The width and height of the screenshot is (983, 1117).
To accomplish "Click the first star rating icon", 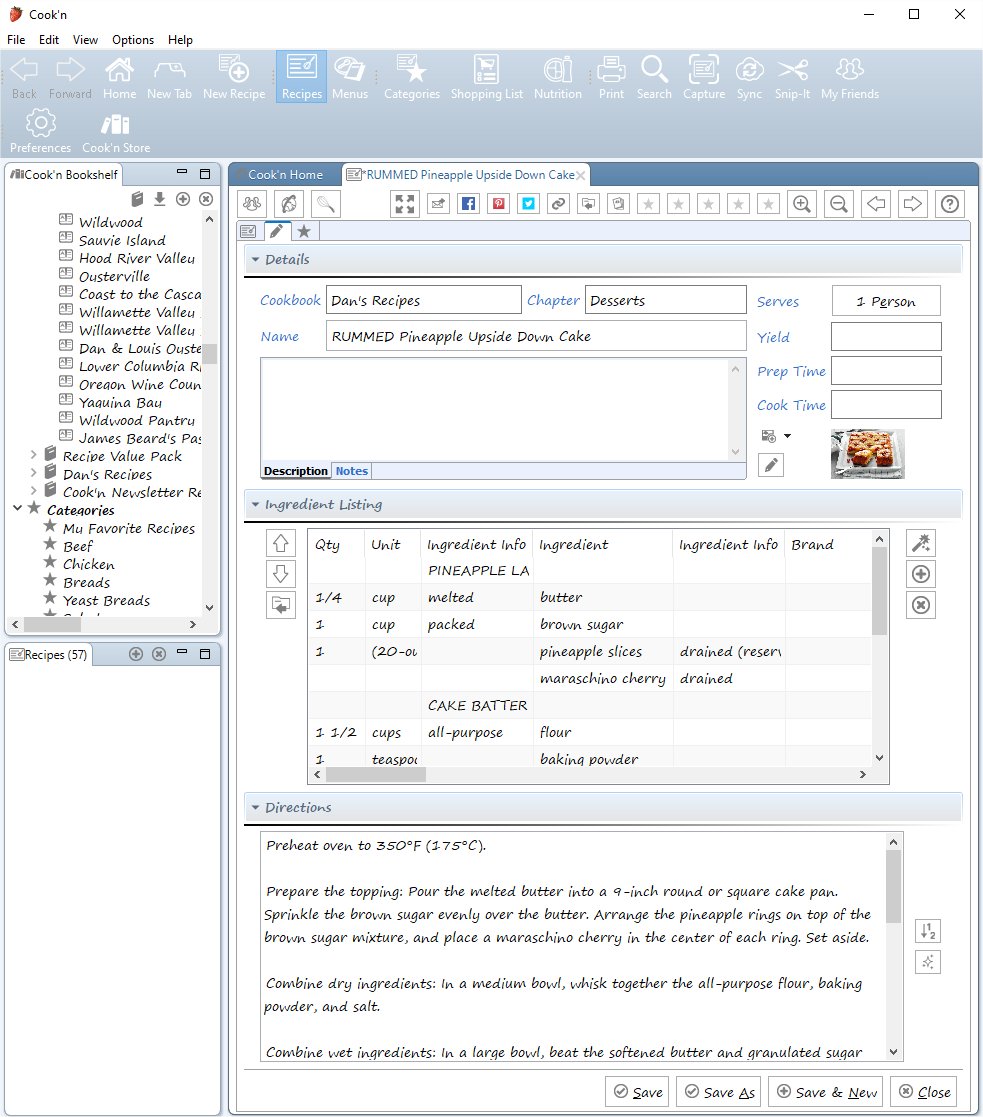I will point(648,204).
